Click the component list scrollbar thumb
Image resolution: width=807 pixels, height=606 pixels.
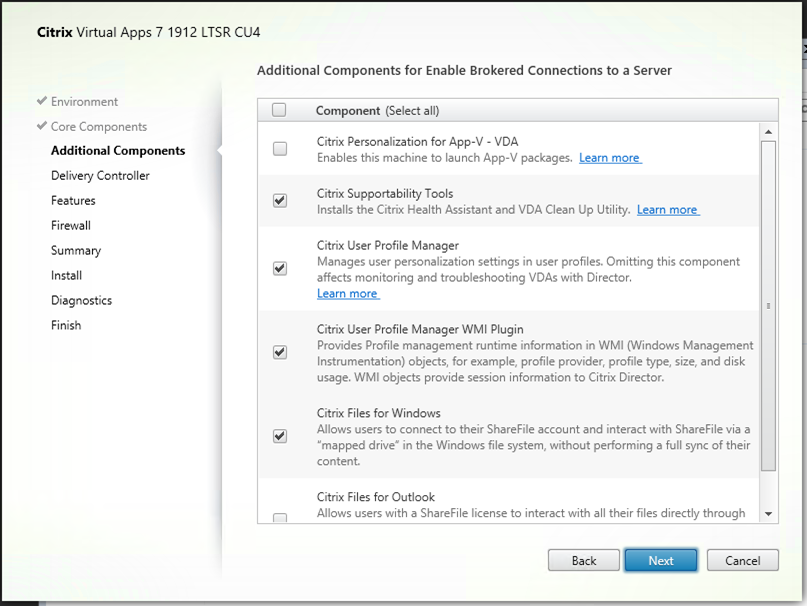coord(768,306)
